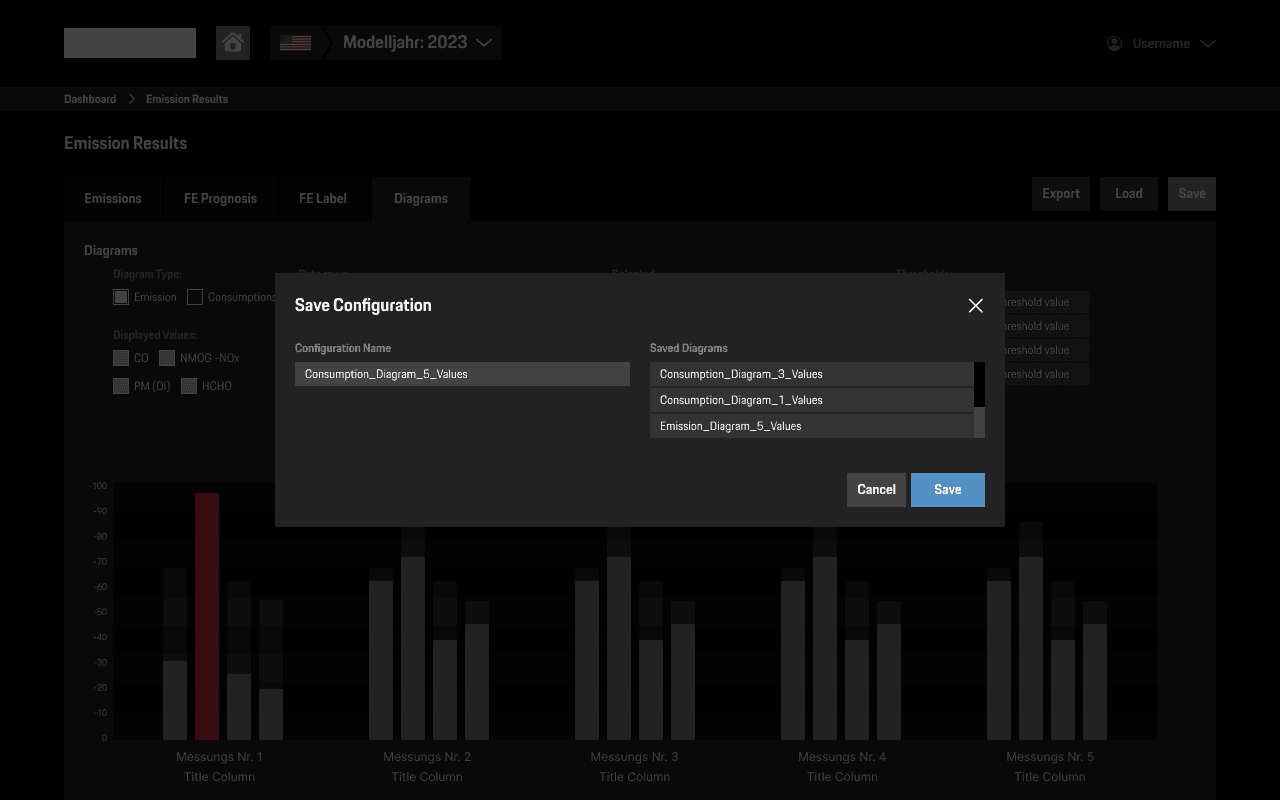The height and width of the screenshot is (800, 1280).
Task: Switch to the Emissions tab
Action: (x=113, y=198)
